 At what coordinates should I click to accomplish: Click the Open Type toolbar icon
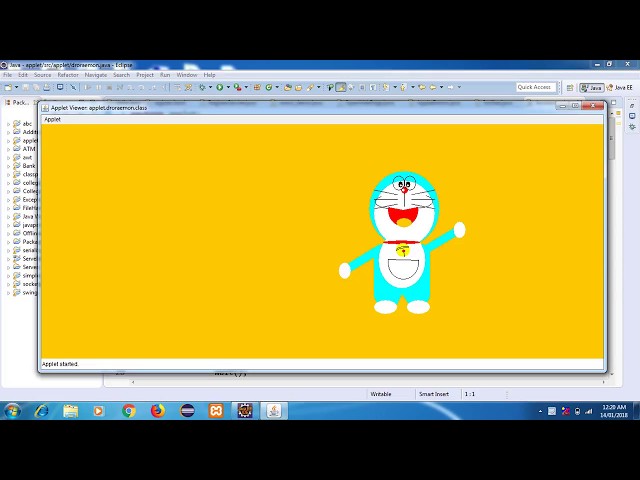[x=288, y=87]
